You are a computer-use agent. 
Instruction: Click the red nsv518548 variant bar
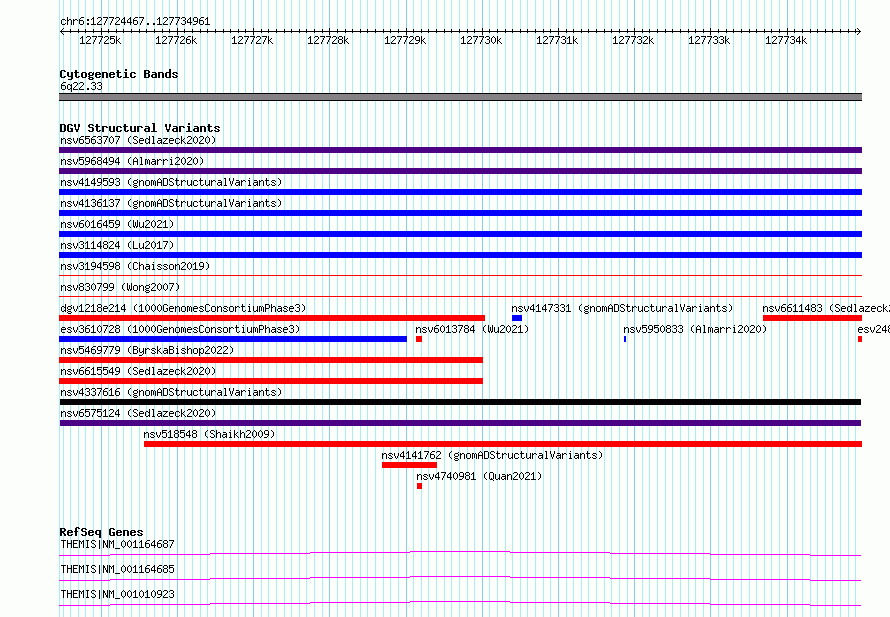[x=503, y=444]
